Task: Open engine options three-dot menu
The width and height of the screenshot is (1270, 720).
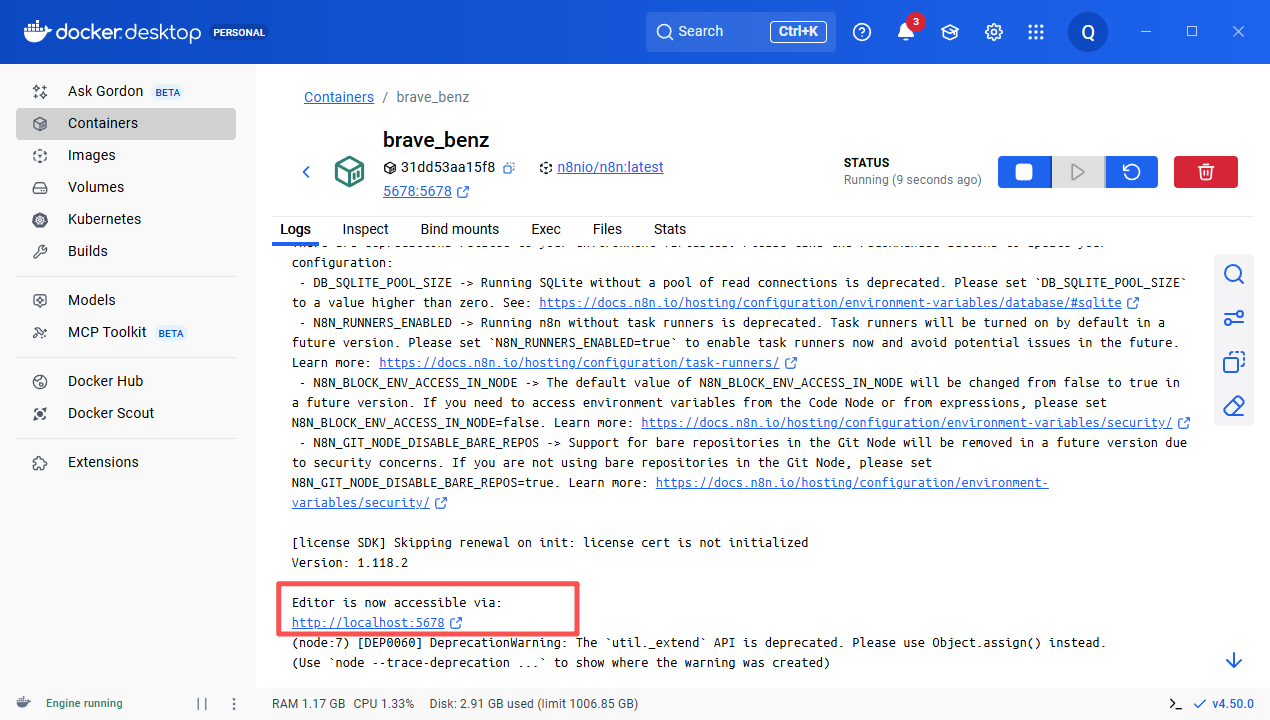Action: point(234,703)
